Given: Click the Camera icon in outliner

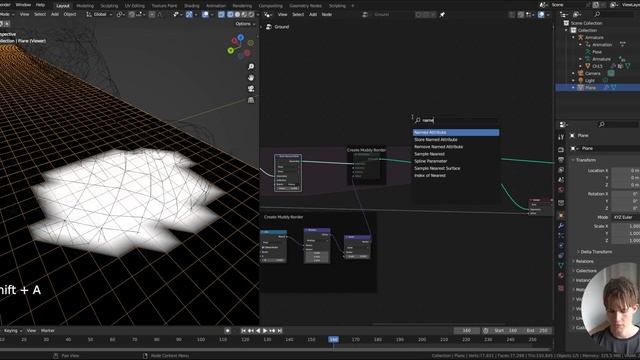Looking at the screenshot, I should click(581, 73).
